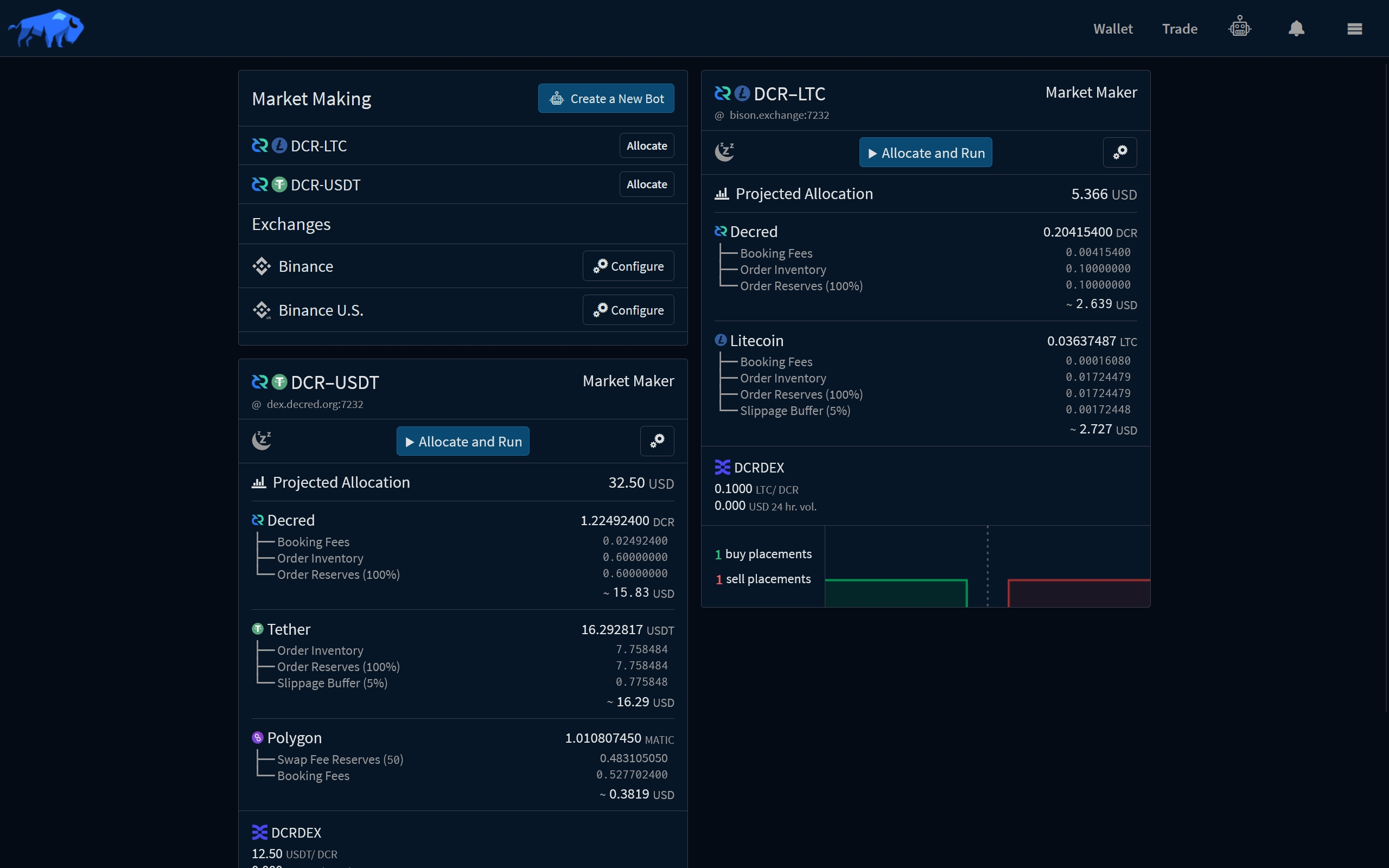Configure the Binance exchange
The image size is (1389, 868).
628,266
